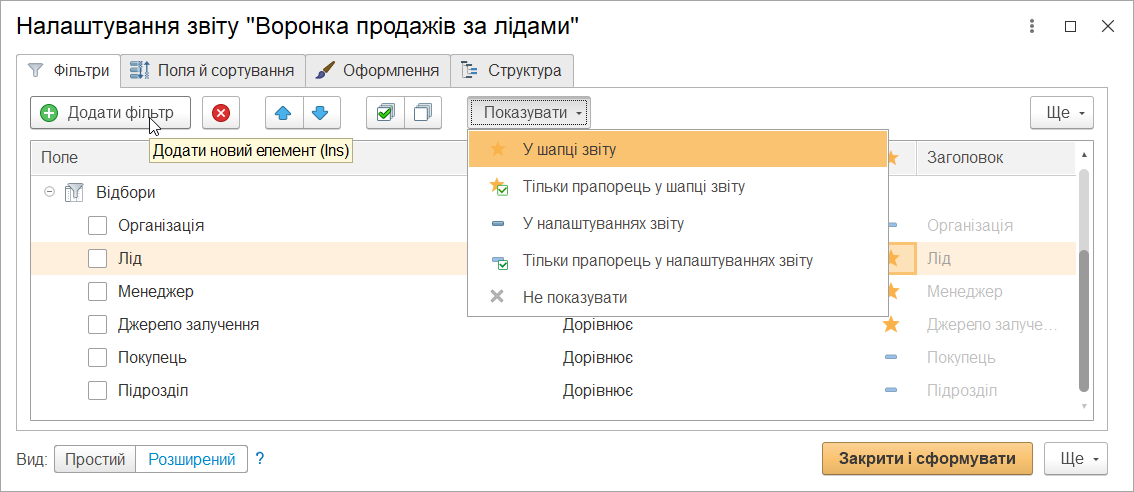Select Тільки прапорець у налаштуваннях звіту
Image resolution: width=1134 pixels, height=492 pixels.
tap(678, 260)
